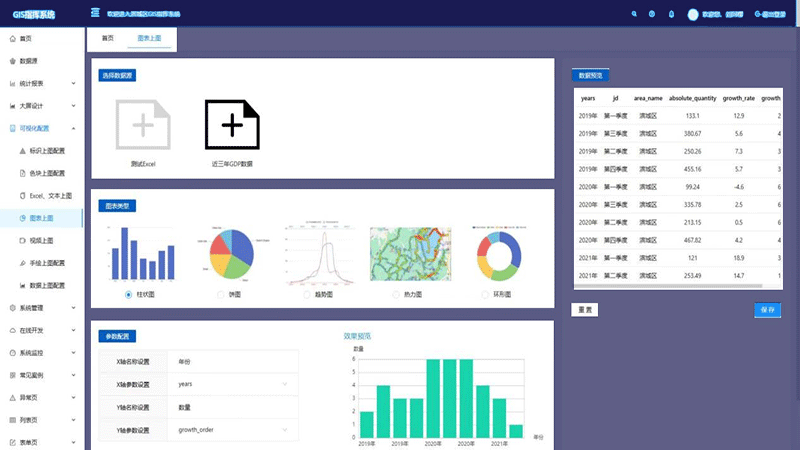This screenshot has height=450, width=800.
Task: Click the search icon in top bar
Action: (x=634, y=14)
